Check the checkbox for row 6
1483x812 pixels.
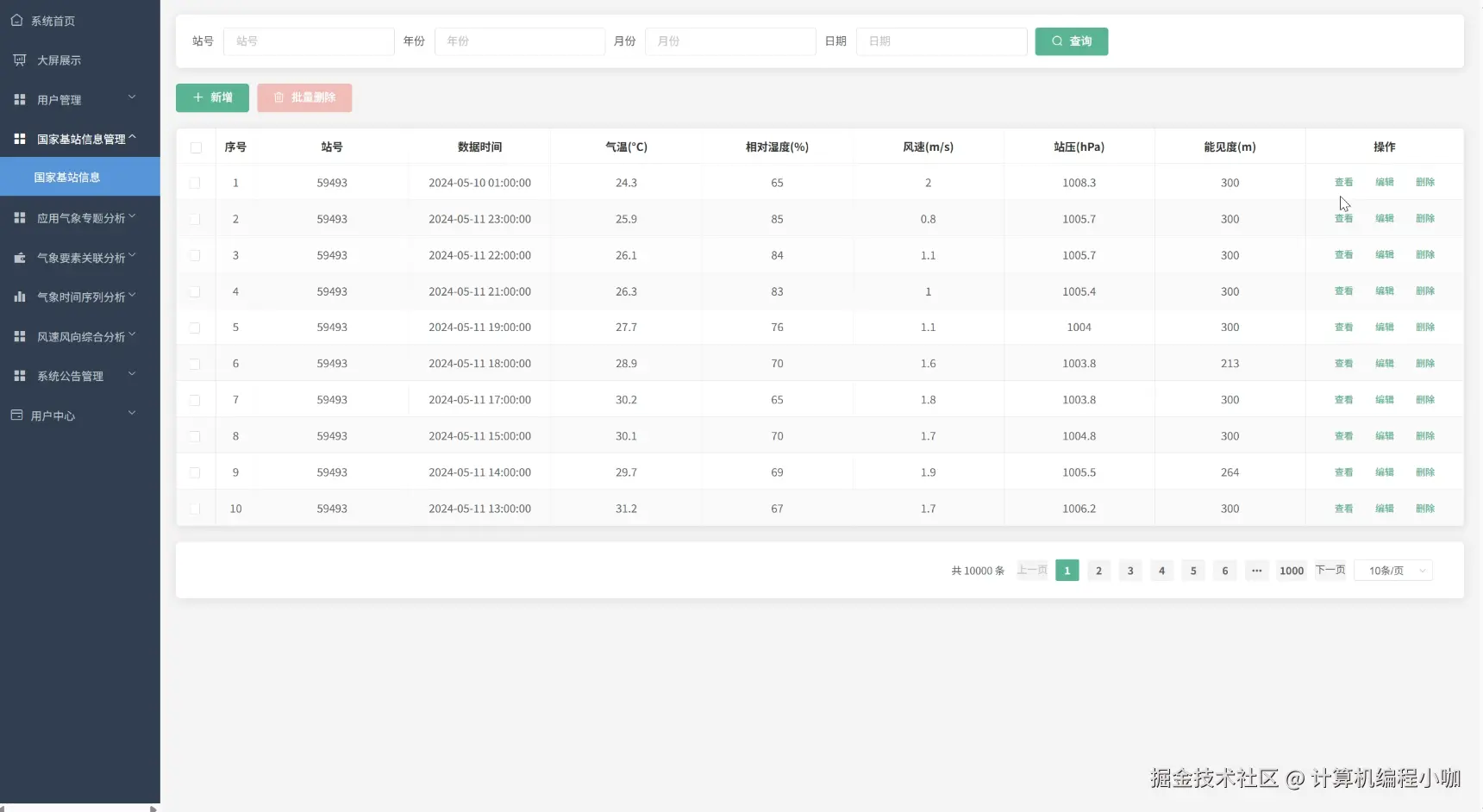click(x=195, y=364)
